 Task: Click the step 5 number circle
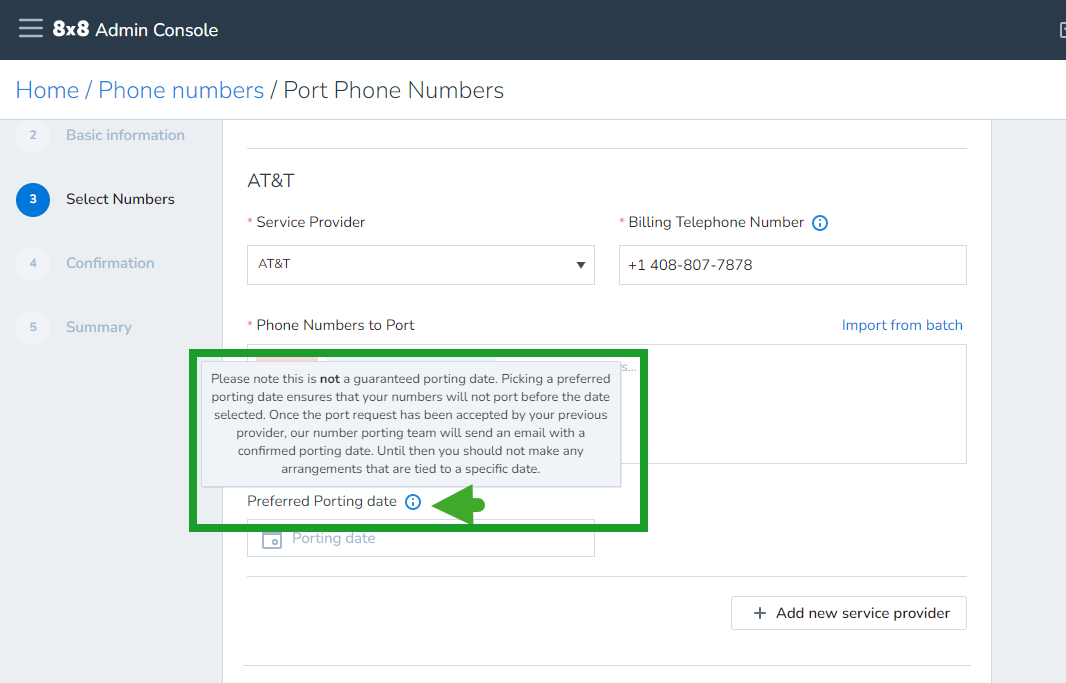(33, 327)
